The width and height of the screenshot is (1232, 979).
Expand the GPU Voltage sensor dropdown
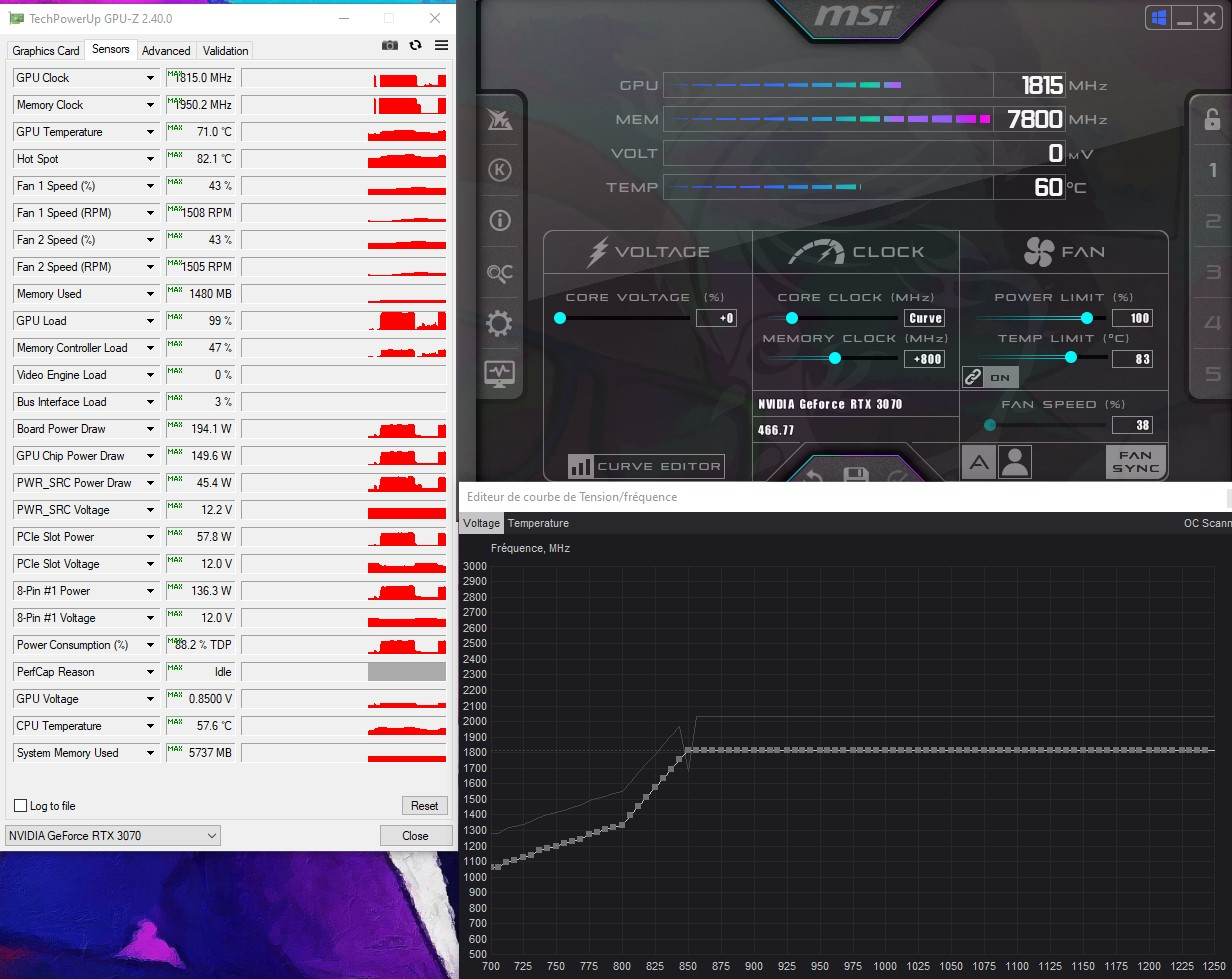(x=151, y=699)
